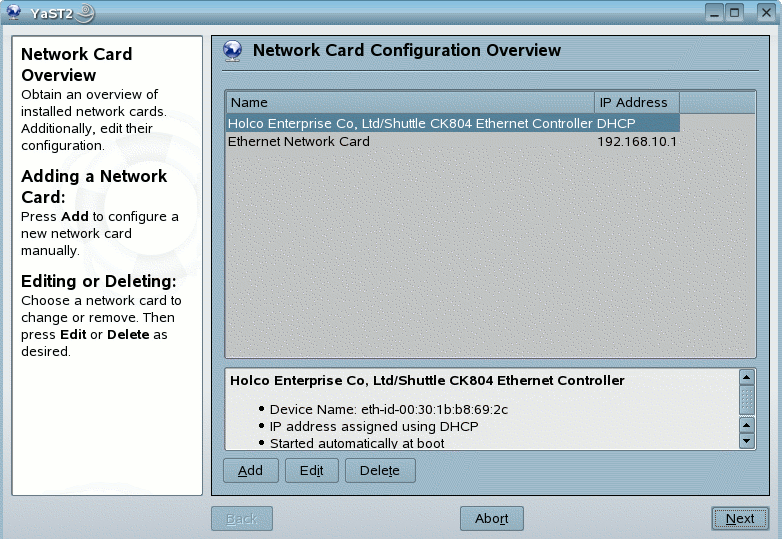
Task: Click the Device Name eth-id-00:30:1b:b8:69:2c line
Action: click(389, 410)
